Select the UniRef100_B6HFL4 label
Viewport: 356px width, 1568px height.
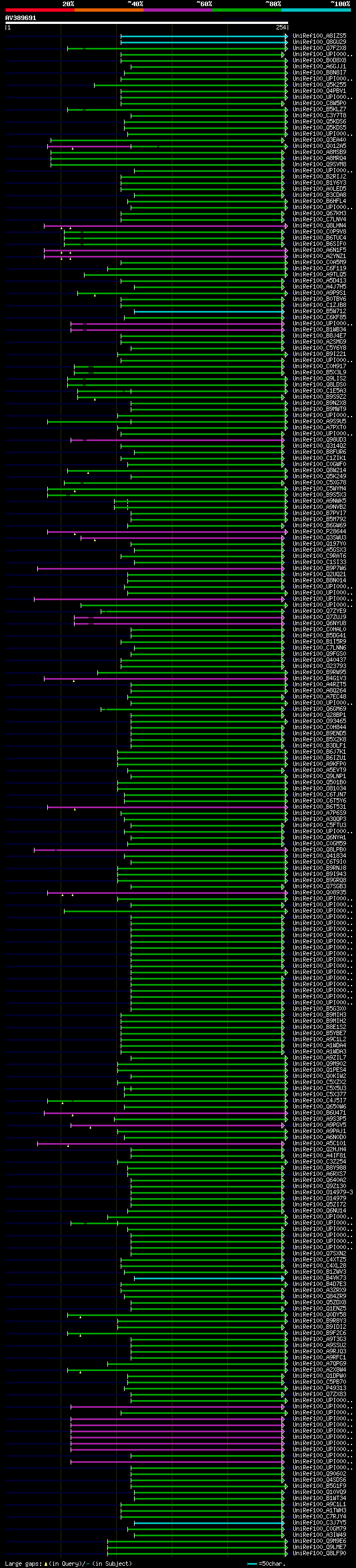319,201
